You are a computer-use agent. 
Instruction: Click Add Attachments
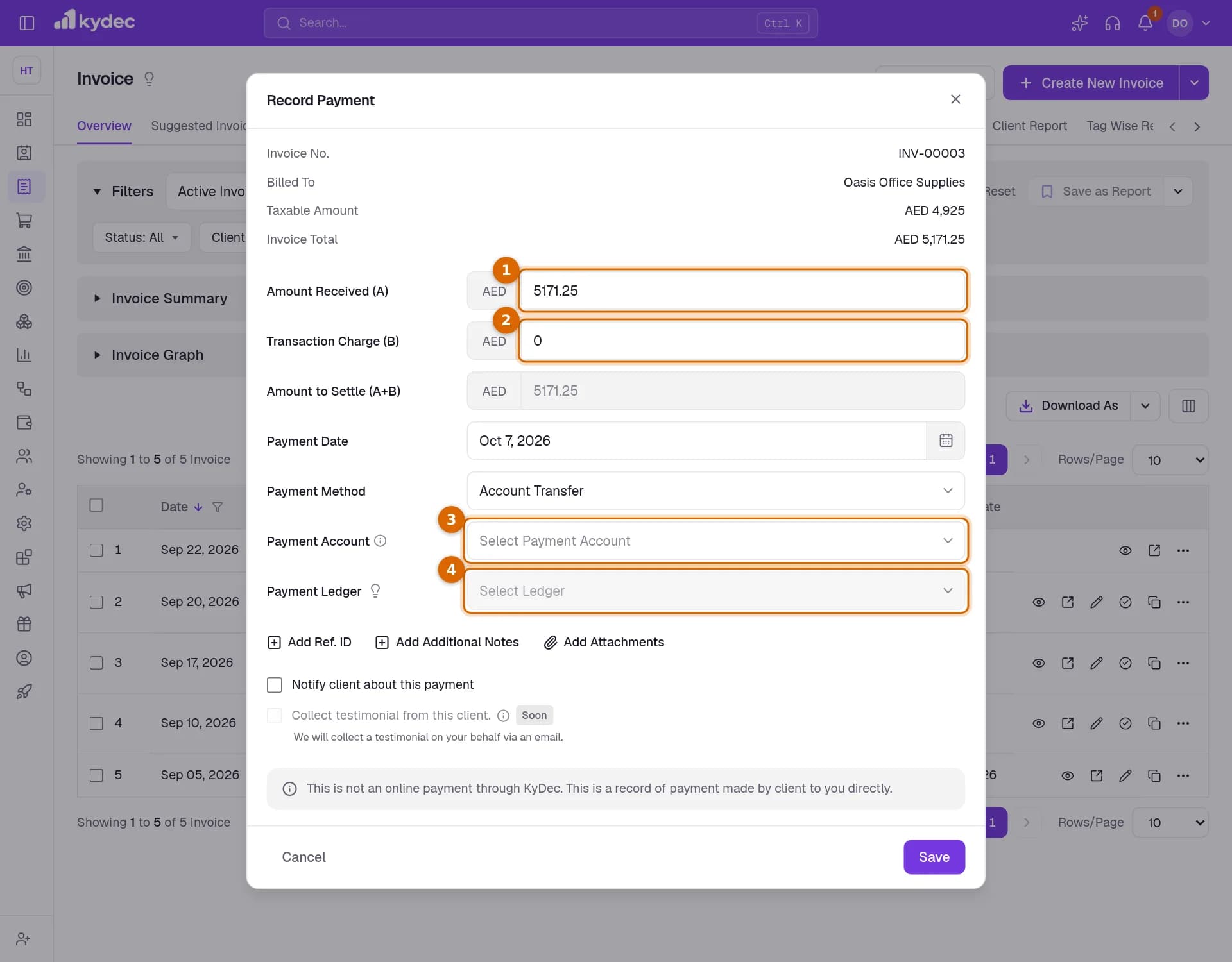604,642
